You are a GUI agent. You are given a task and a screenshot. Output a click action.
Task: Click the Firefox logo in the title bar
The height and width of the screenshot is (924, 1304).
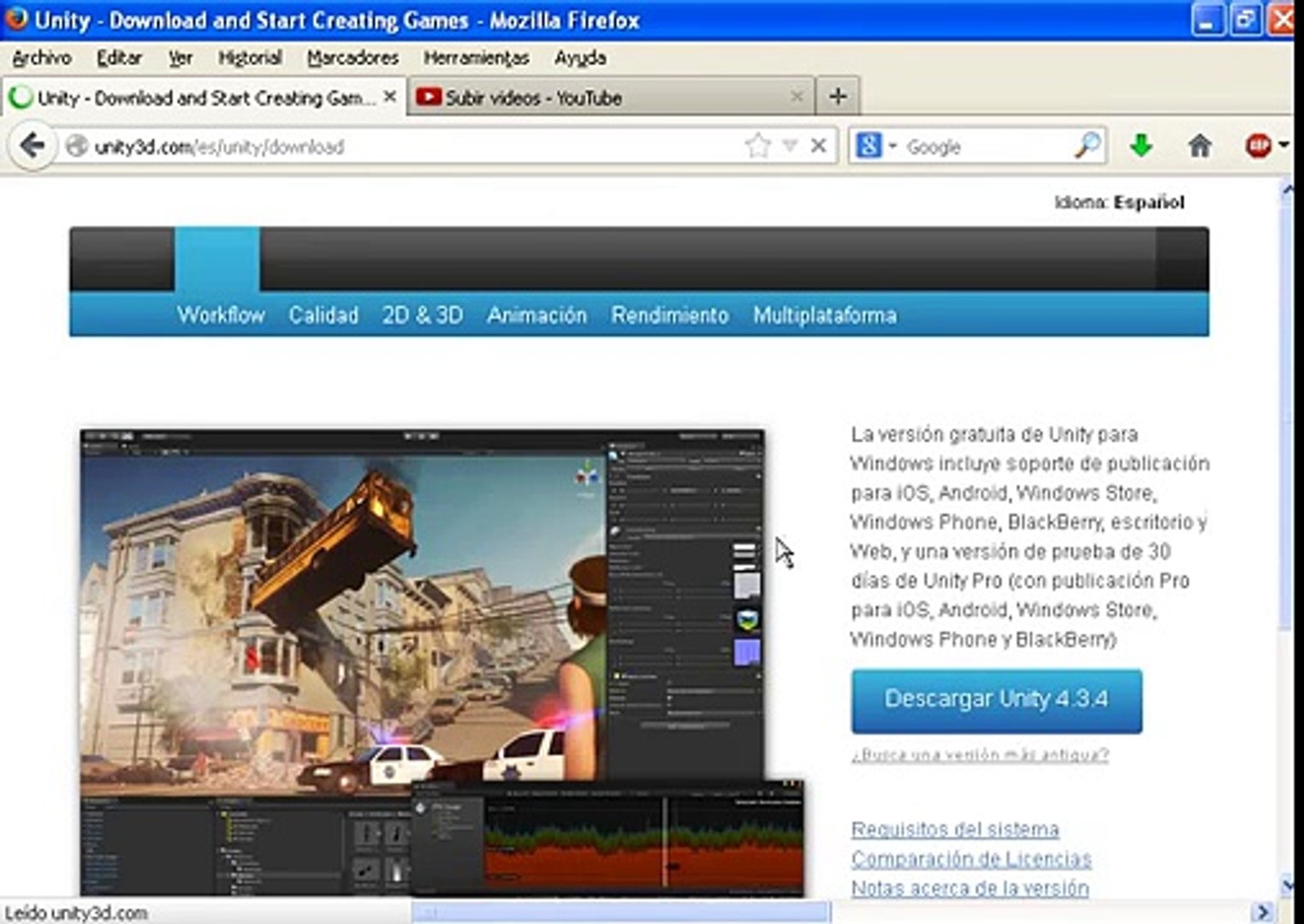pos(16,19)
